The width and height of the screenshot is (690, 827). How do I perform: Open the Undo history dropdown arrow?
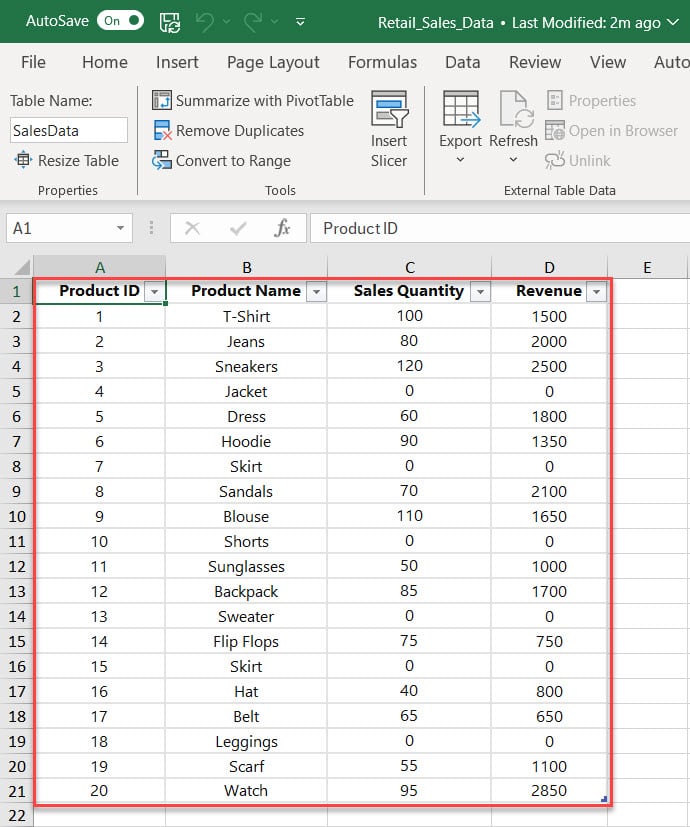226,22
